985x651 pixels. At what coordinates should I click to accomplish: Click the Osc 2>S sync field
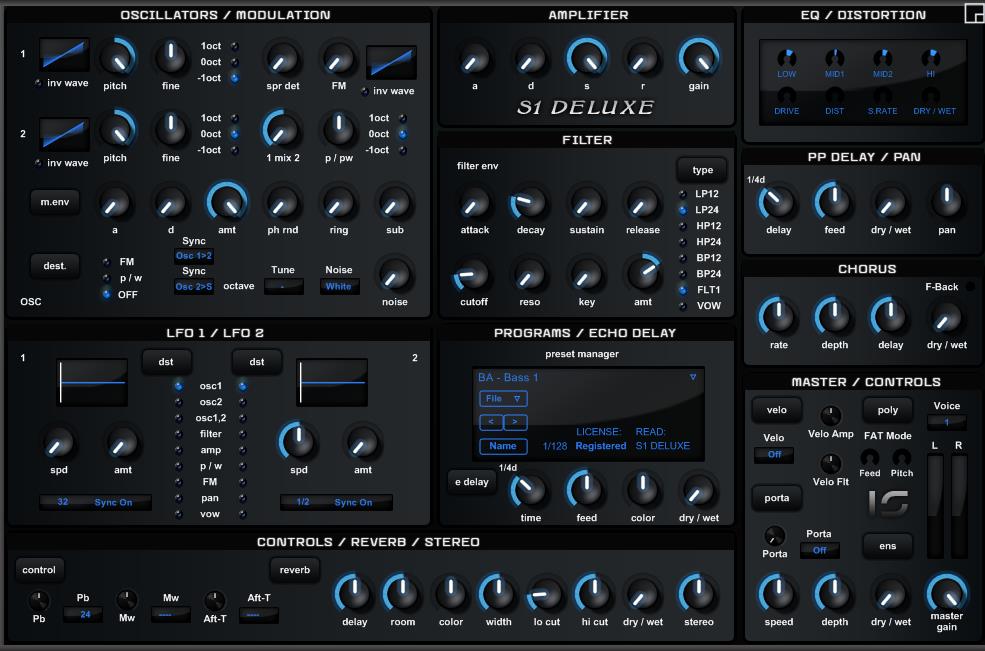(194, 287)
